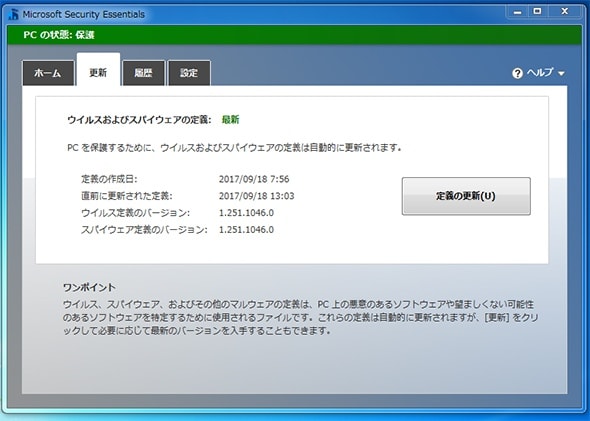
Task: Click the help question mark icon
Action: point(517,73)
